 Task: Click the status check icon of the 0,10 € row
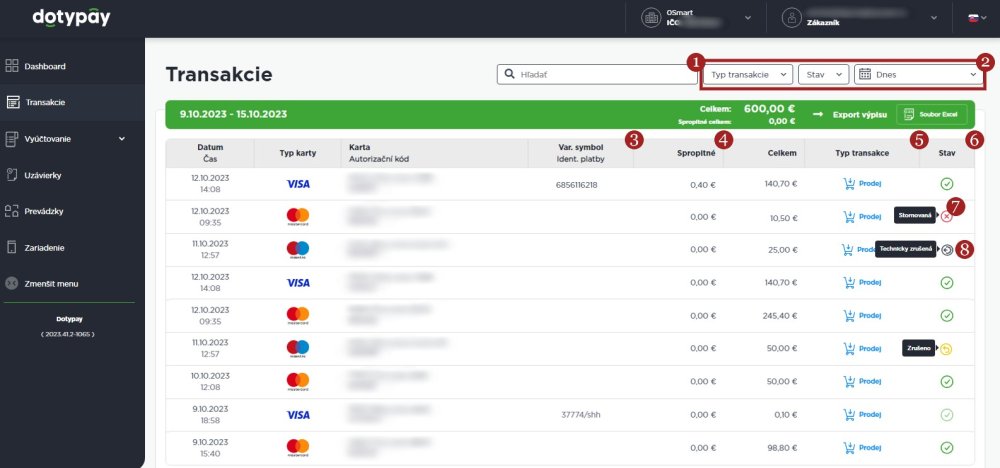pos(946,414)
